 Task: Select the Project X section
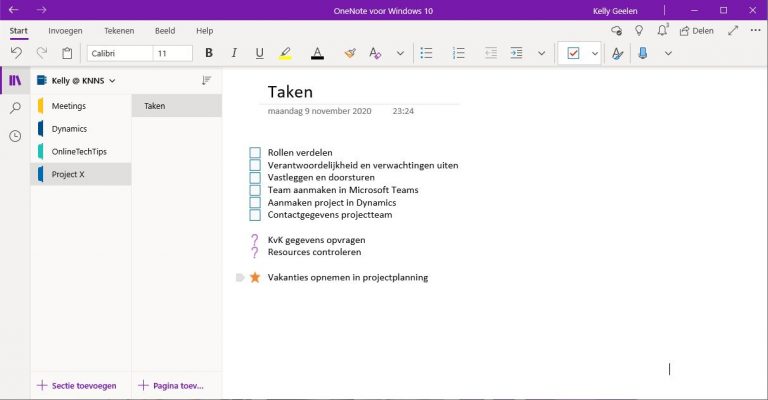[x=81, y=174]
